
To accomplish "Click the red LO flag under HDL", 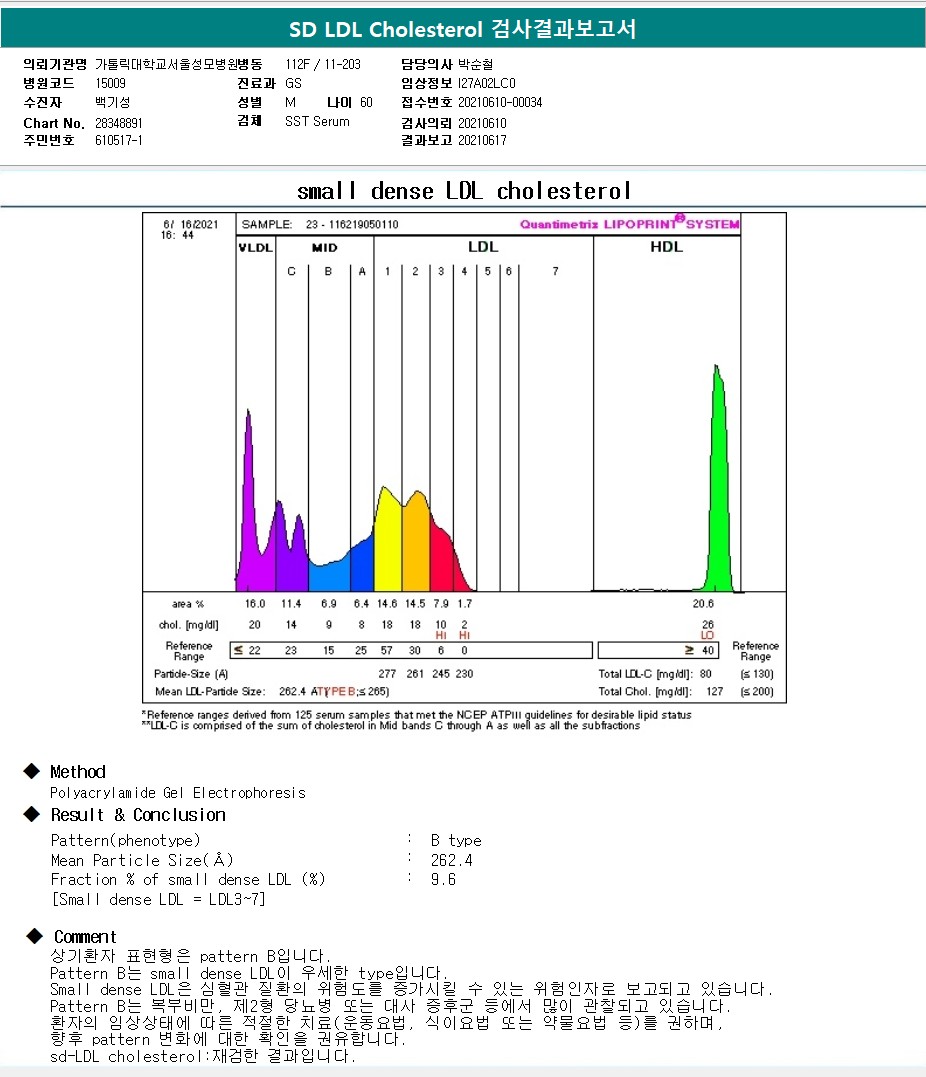I will [708, 635].
